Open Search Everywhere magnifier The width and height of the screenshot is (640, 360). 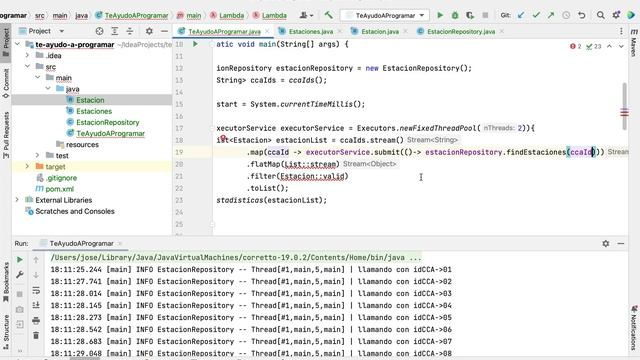tap(600, 16)
